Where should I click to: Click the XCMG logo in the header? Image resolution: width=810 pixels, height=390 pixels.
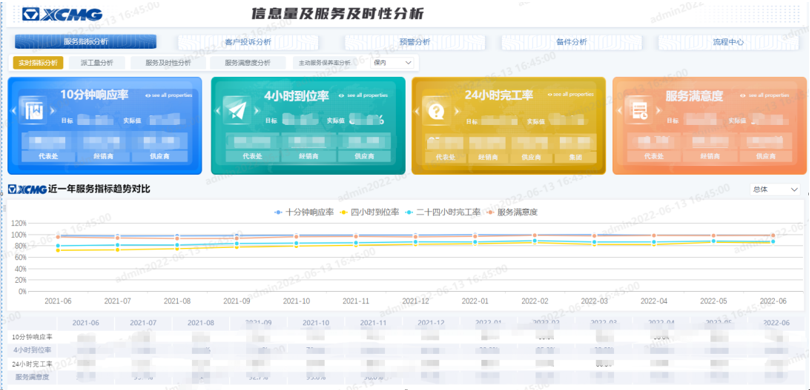tap(62, 14)
